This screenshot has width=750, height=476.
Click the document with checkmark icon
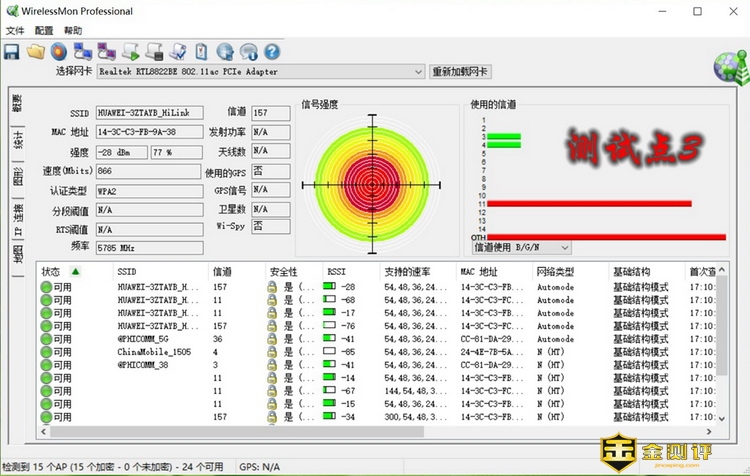coord(178,51)
